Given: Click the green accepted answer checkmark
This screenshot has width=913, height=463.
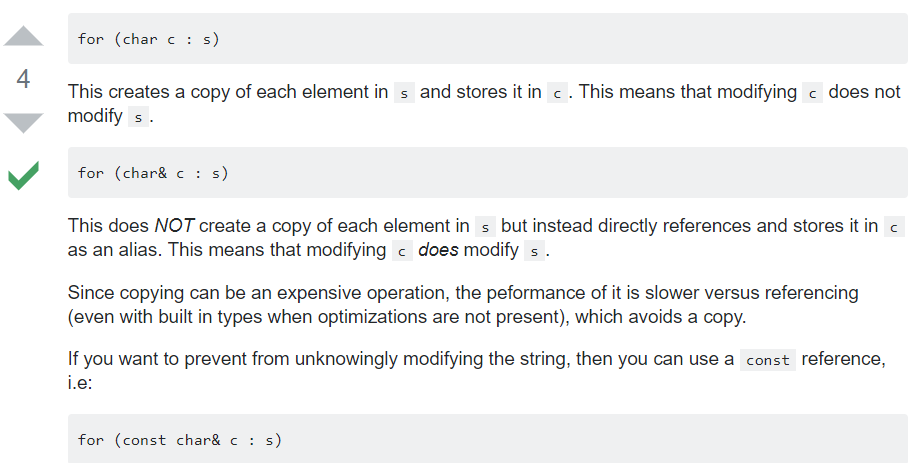Looking at the screenshot, I should 24,177.
